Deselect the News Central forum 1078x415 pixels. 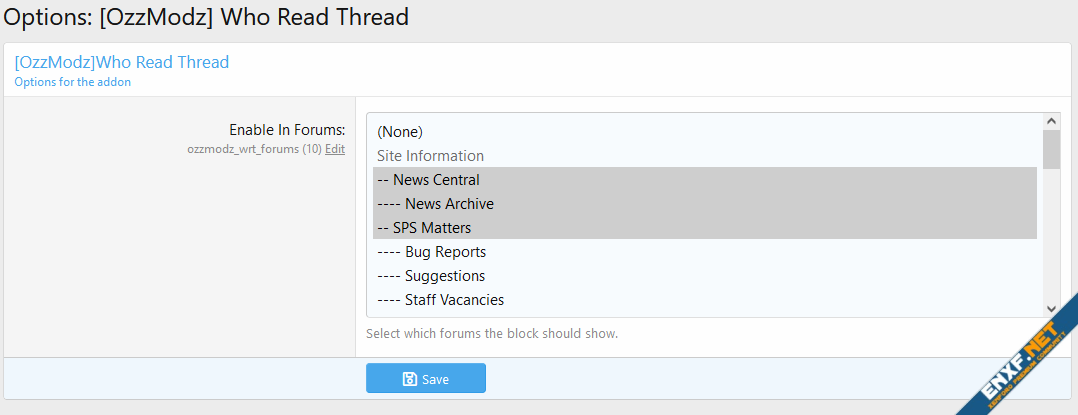coord(435,180)
